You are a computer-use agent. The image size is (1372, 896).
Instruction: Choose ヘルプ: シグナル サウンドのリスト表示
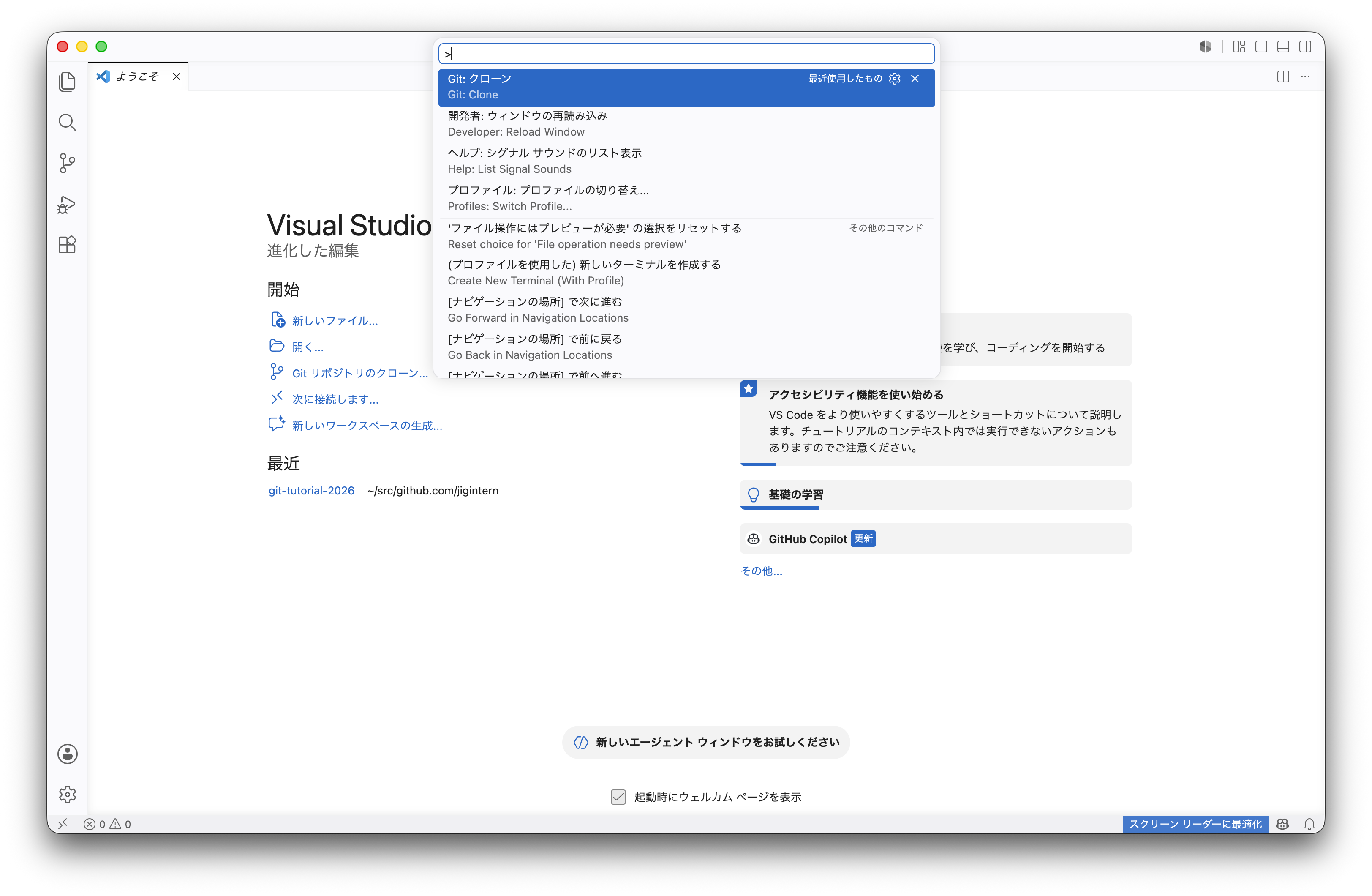(x=686, y=161)
